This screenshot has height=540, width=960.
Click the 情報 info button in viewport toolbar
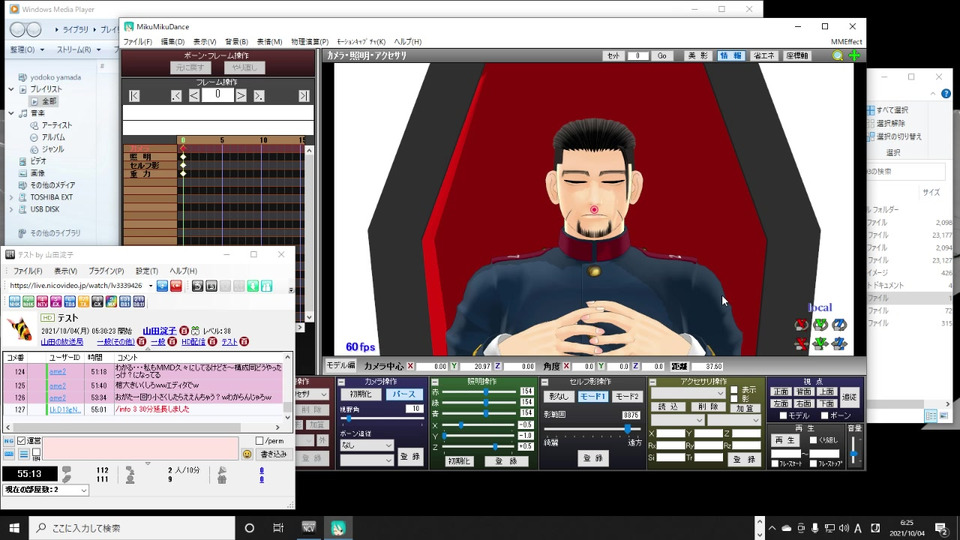coord(730,56)
